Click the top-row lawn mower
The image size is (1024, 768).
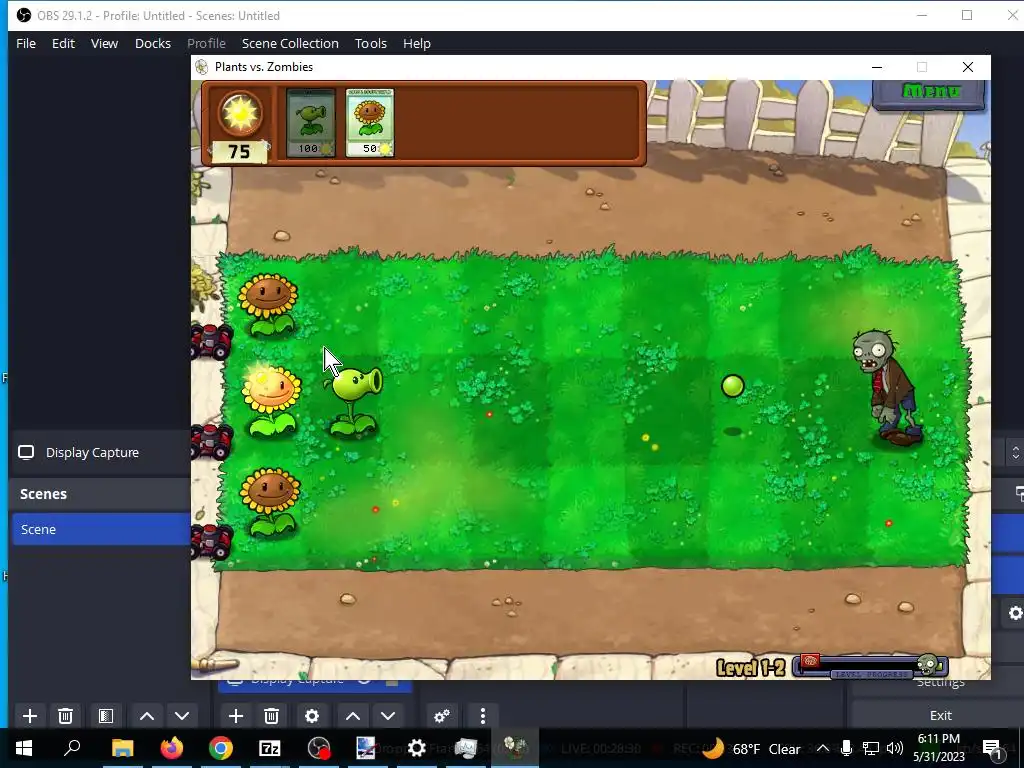tap(211, 341)
